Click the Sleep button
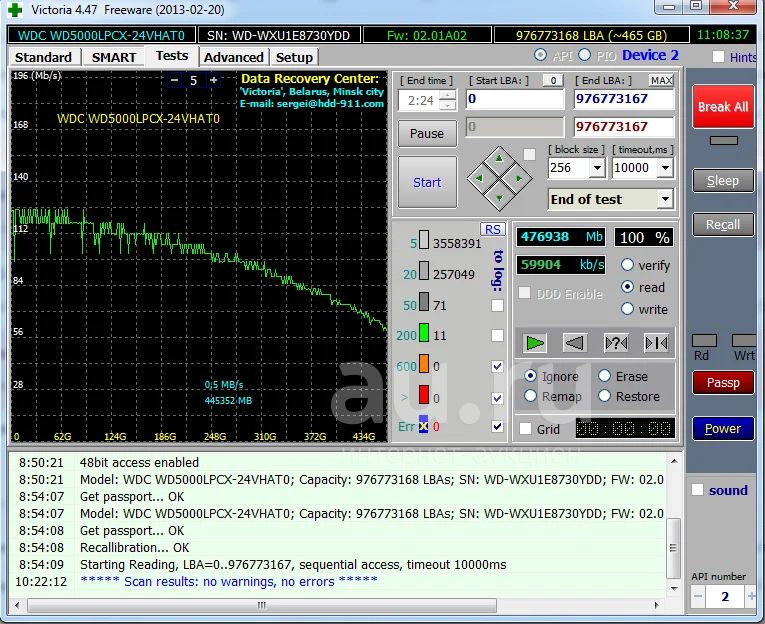The width and height of the screenshot is (765, 624). coord(723,181)
